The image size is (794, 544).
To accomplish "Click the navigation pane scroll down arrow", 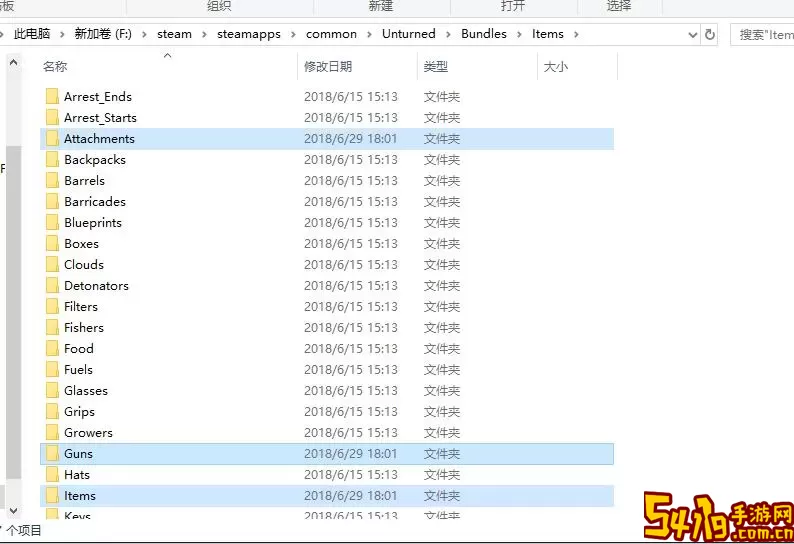I will point(14,511).
